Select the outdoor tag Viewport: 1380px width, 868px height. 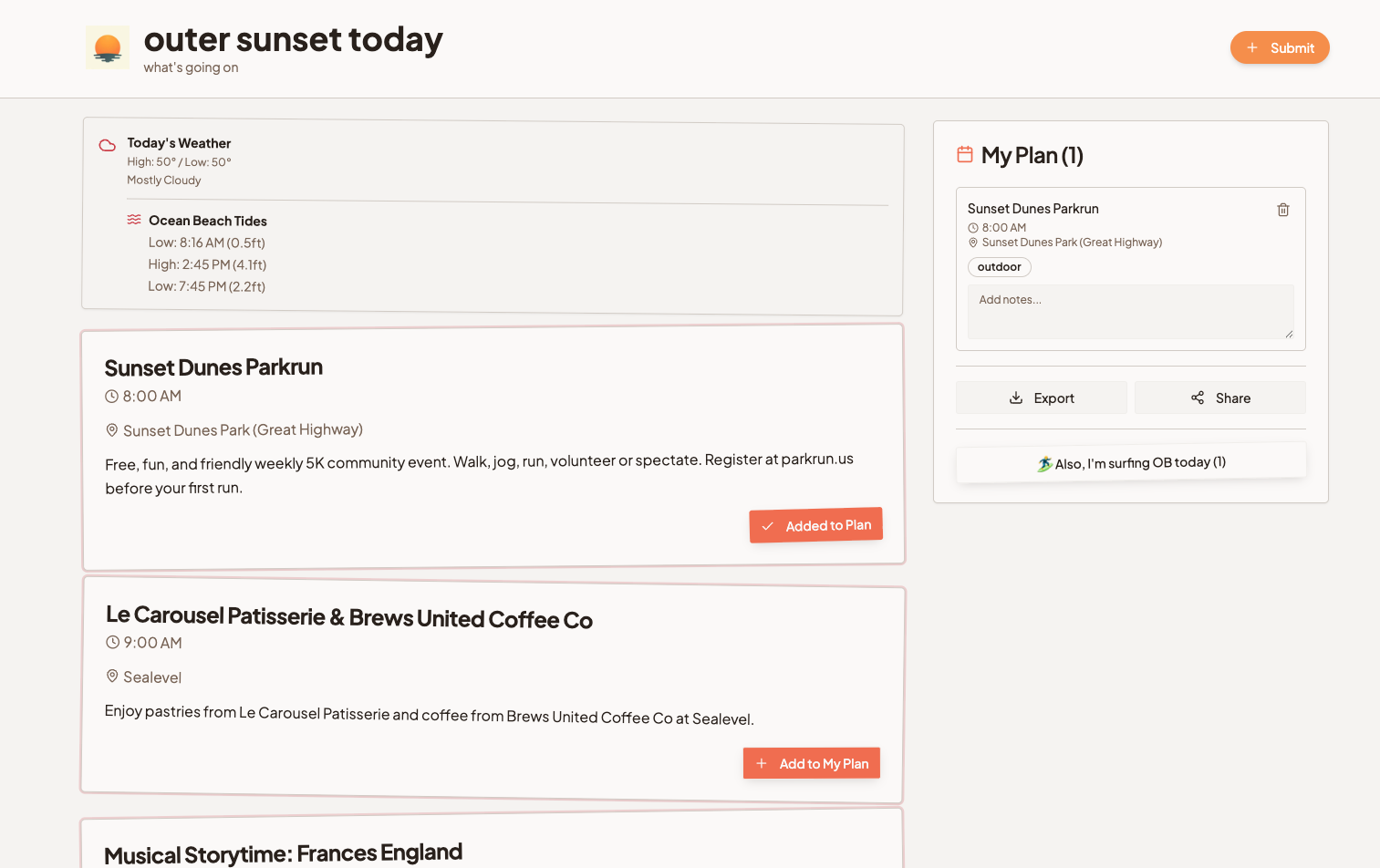pyautogui.click(x=1000, y=267)
